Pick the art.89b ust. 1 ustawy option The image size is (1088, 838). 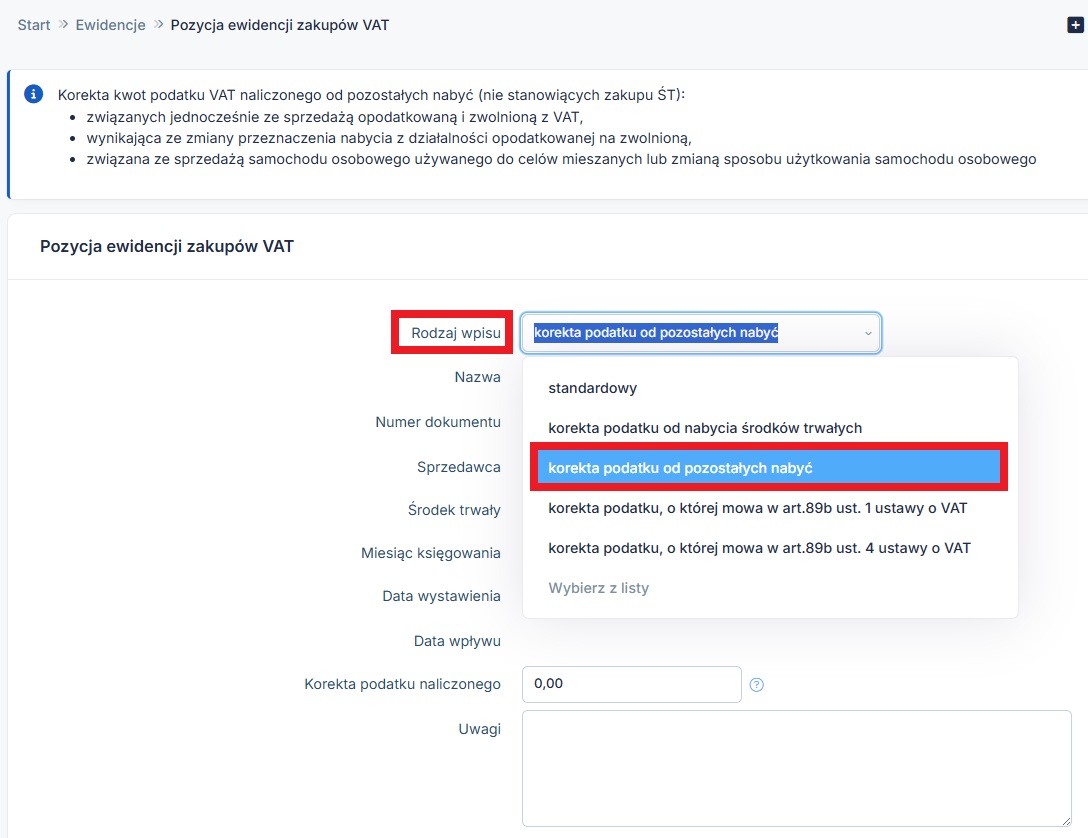point(757,508)
